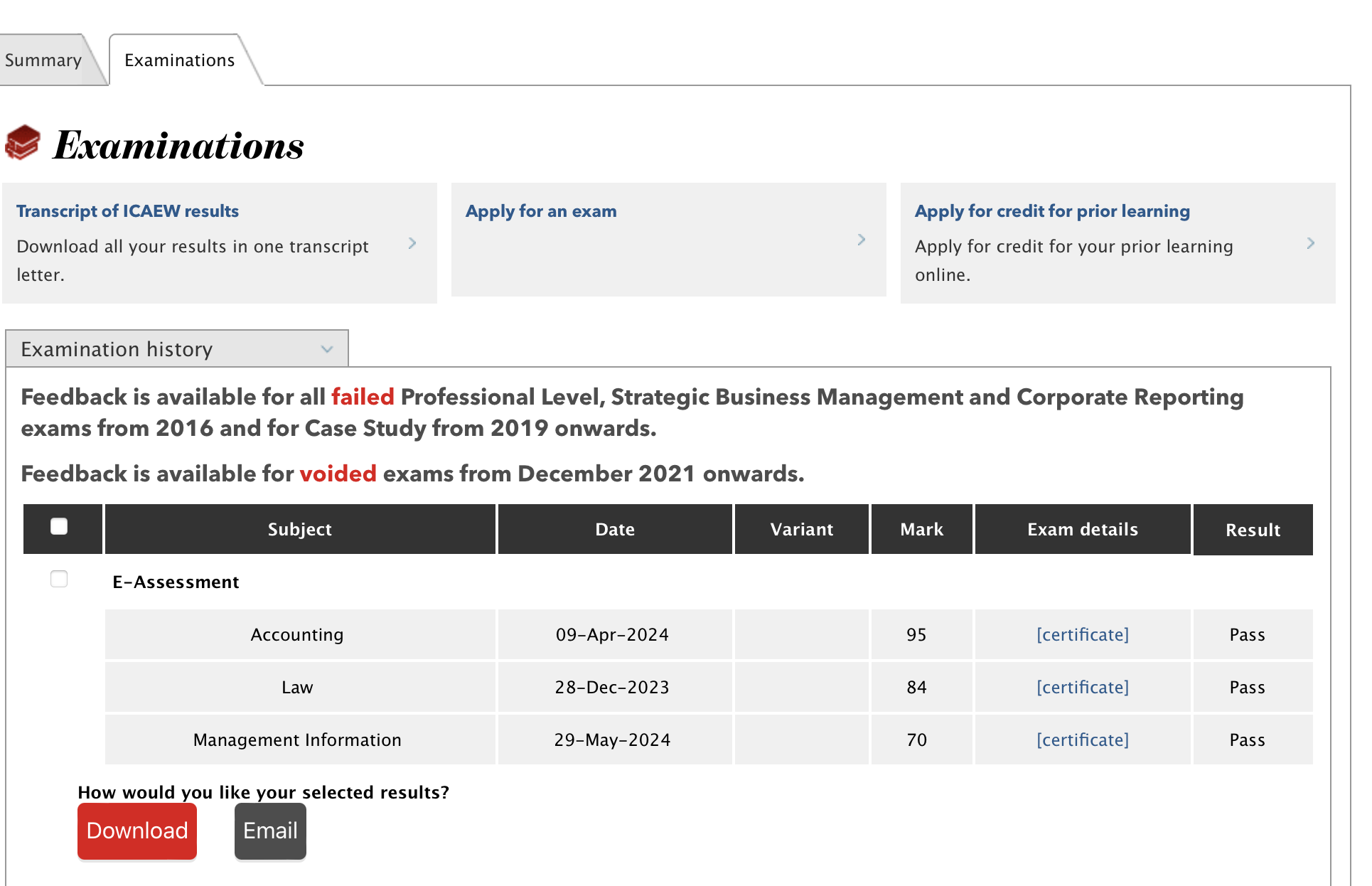
Task: Open Apply for credit for prior learning
Action: click(1051, 211)
